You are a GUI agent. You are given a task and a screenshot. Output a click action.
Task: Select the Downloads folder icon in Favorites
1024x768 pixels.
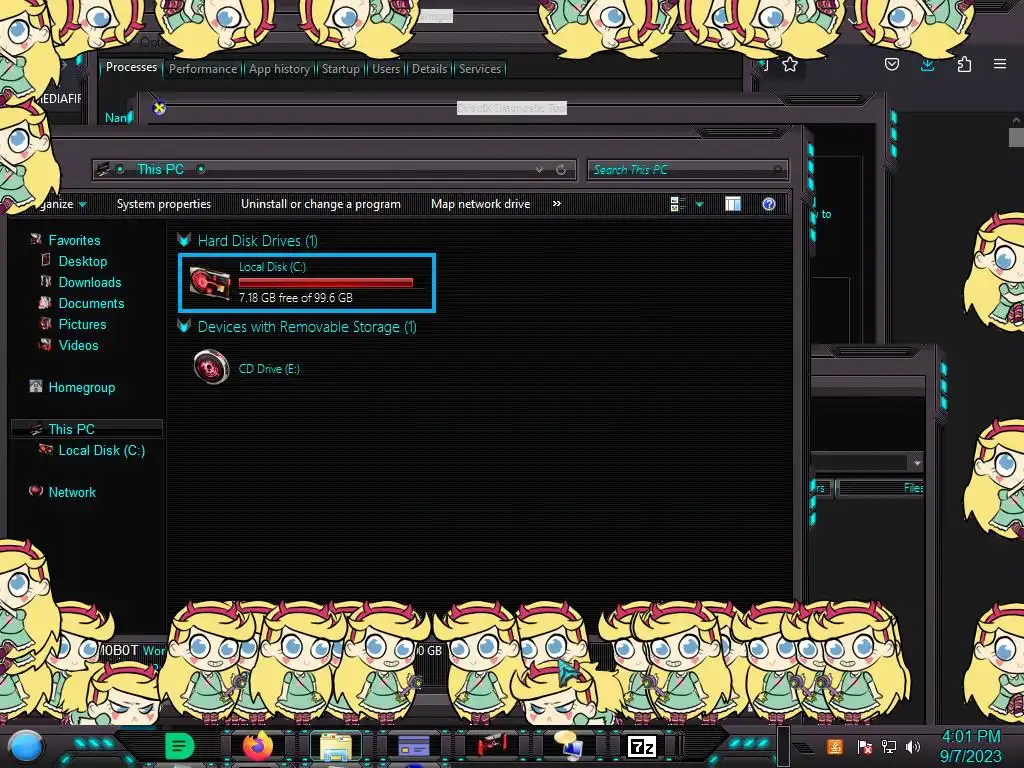tap(46, 281)
